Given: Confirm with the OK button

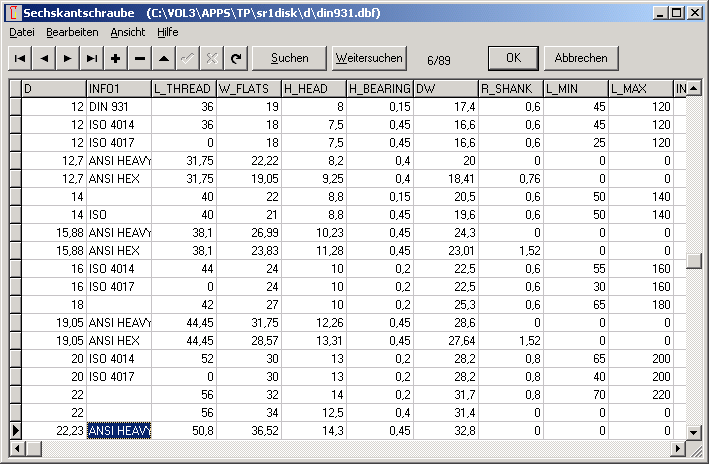Looking at the screenshot, I should [513, 58].
